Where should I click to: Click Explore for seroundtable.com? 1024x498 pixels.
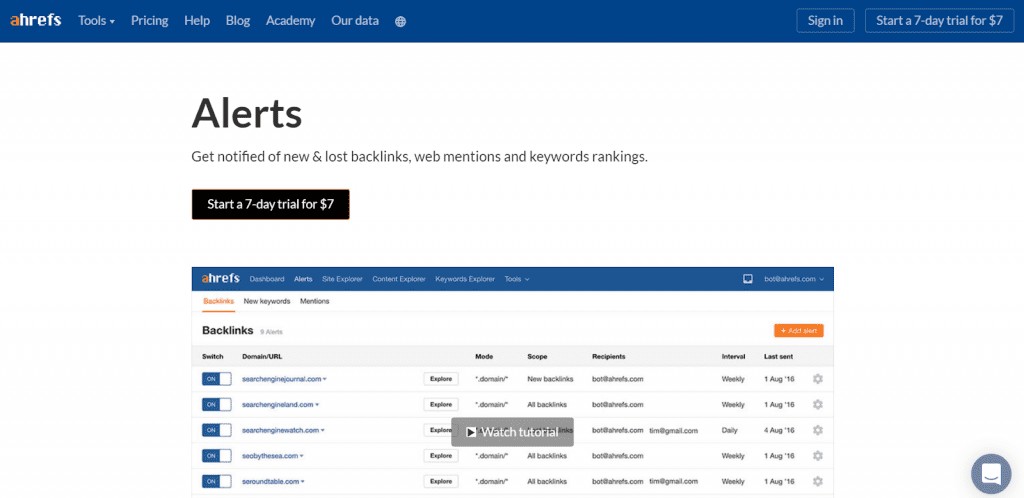point(441,481)
